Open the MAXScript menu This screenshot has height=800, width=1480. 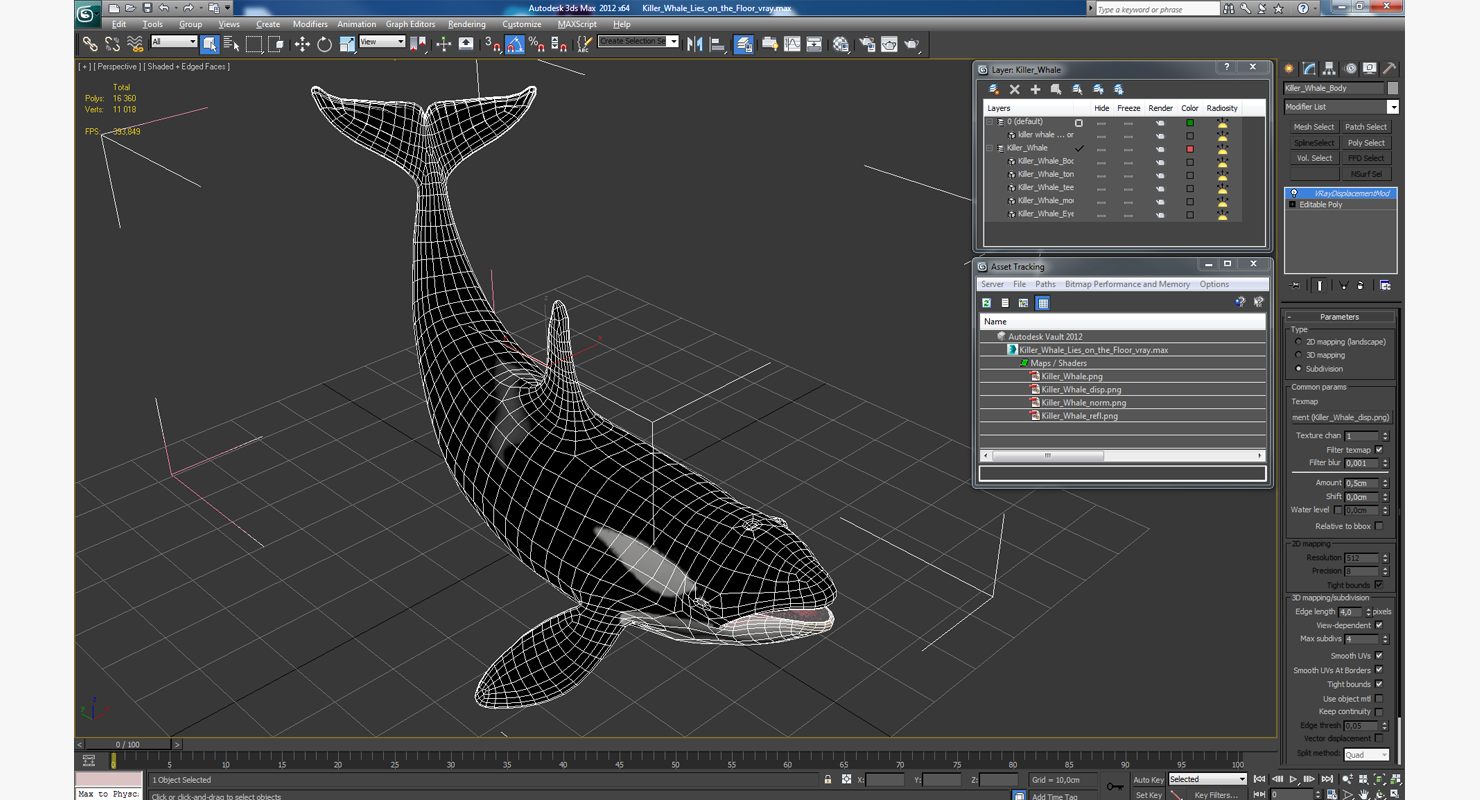tap(577, 24)
